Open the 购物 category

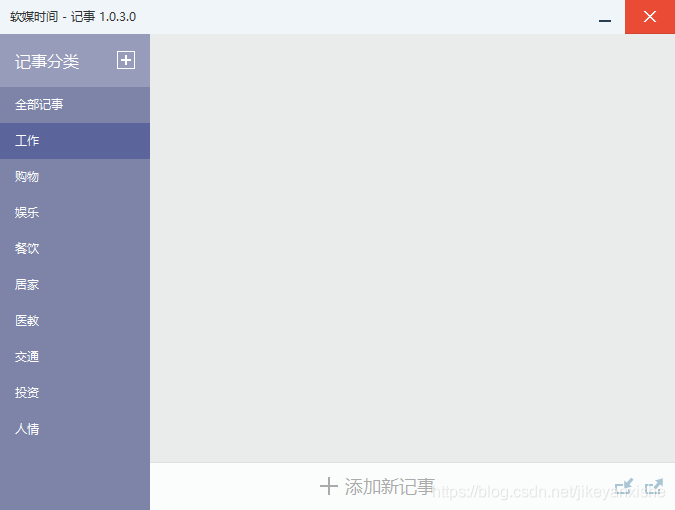75,177
